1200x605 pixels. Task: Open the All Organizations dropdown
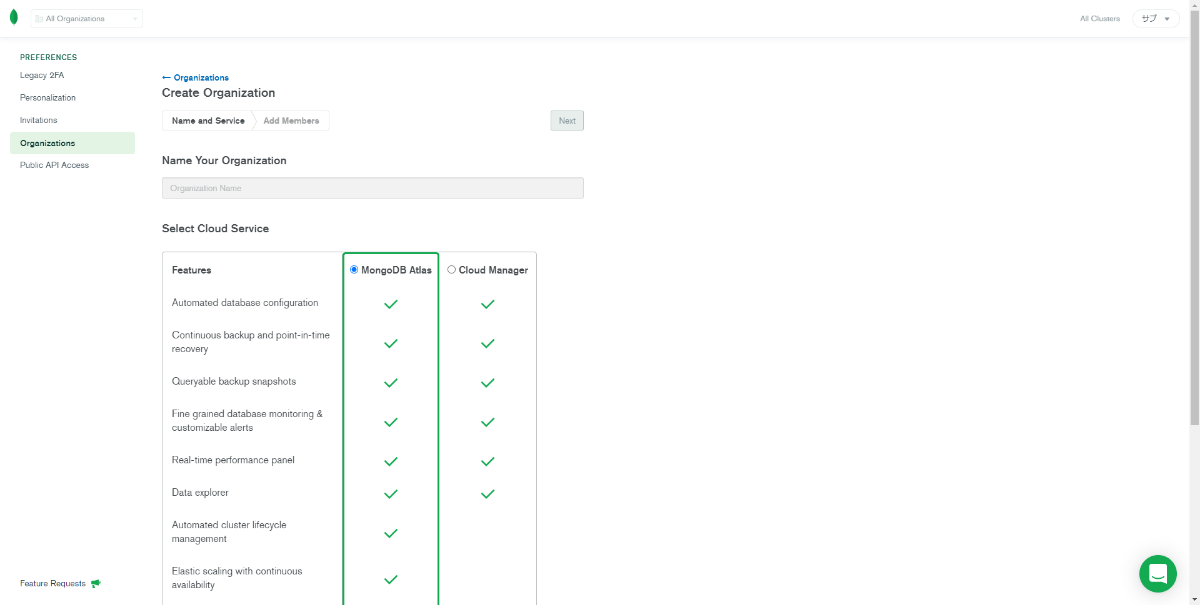click(86, 17)
